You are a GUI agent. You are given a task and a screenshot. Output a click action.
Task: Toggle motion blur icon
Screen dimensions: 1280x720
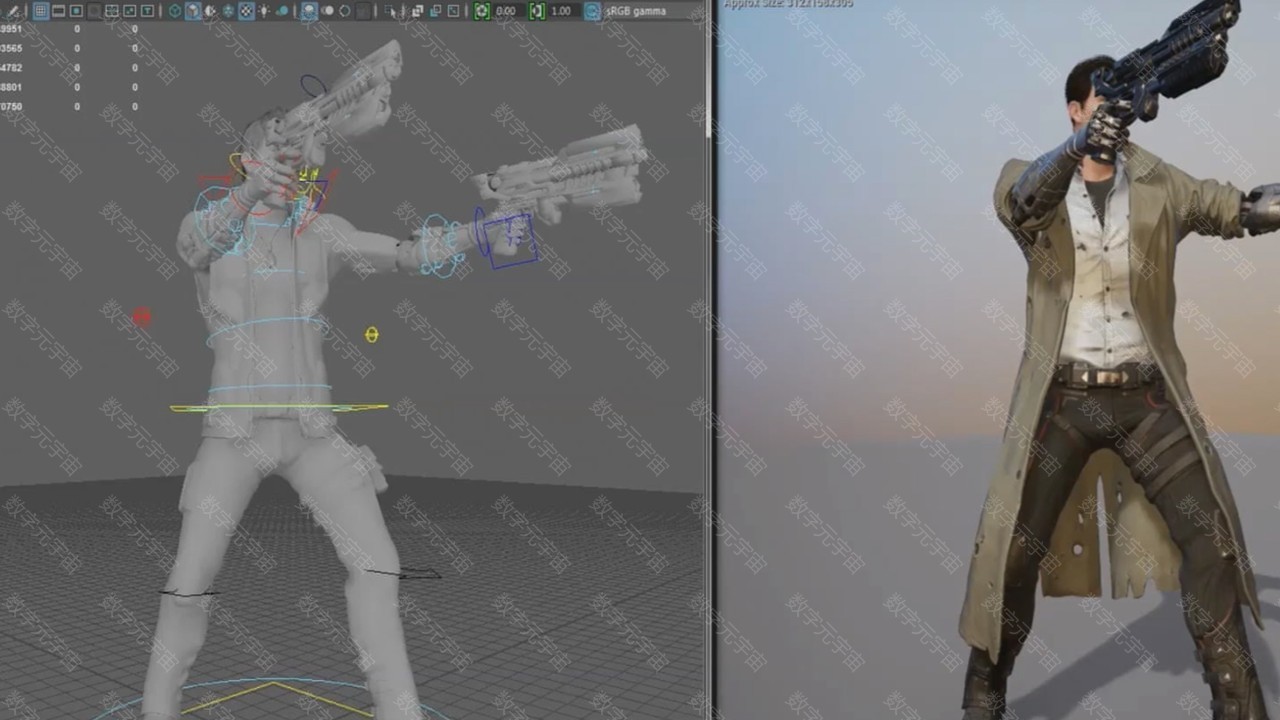[328, 11]
